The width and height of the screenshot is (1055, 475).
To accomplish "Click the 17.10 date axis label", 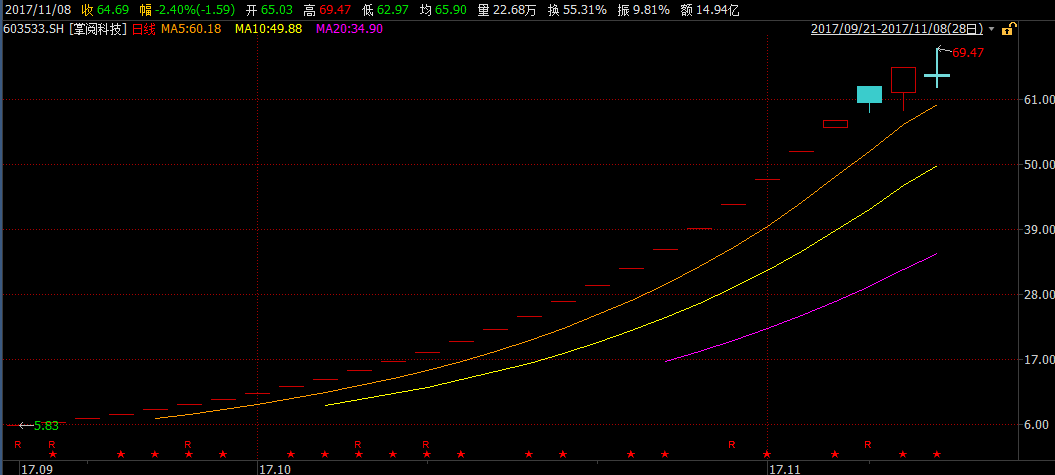I will pos(274,467).
